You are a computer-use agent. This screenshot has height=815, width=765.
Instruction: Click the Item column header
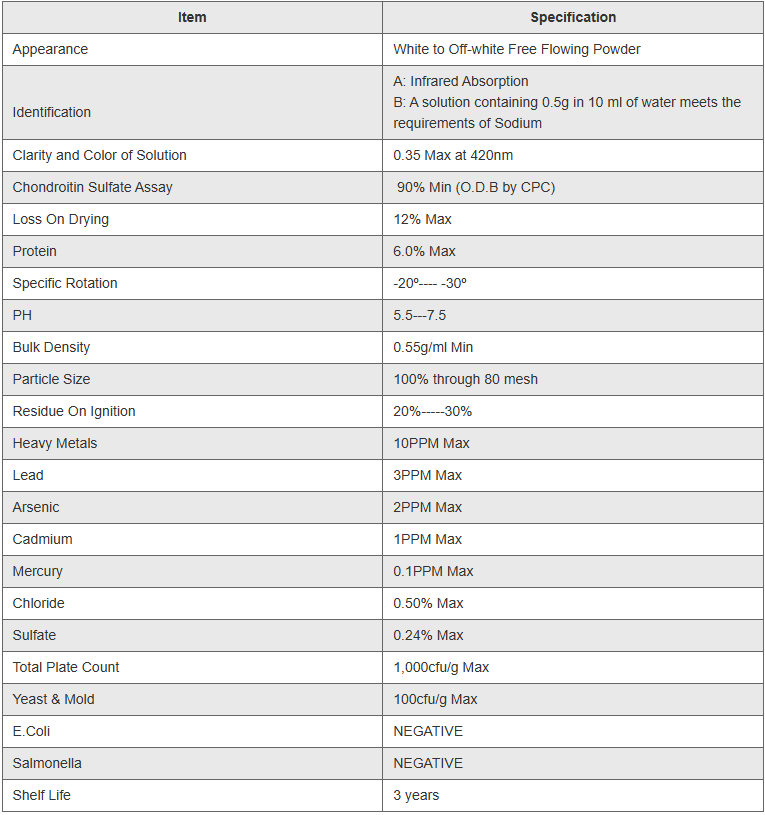pyautogui.click(x=192, y=17)
